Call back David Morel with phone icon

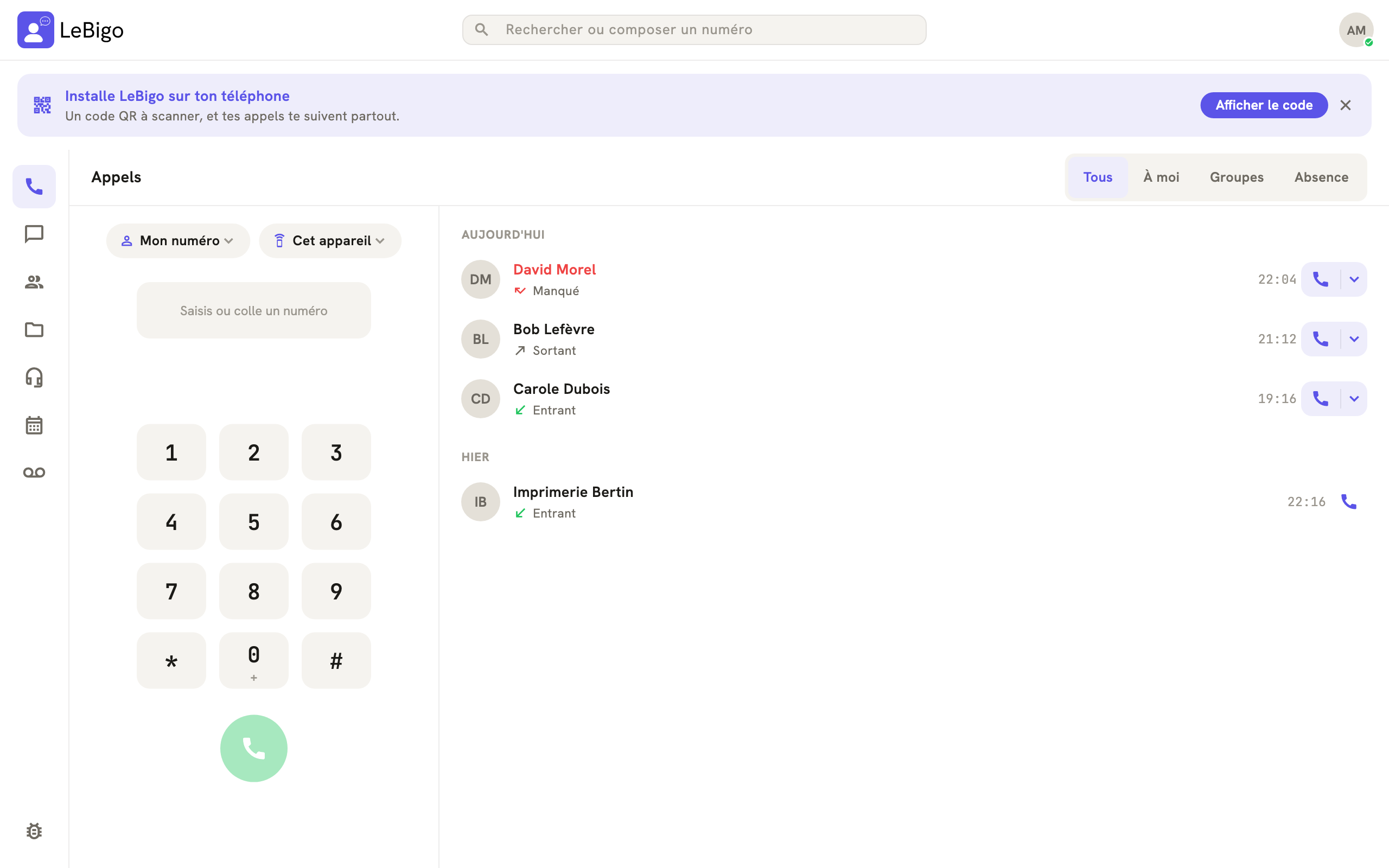[x=1320, y=279]
